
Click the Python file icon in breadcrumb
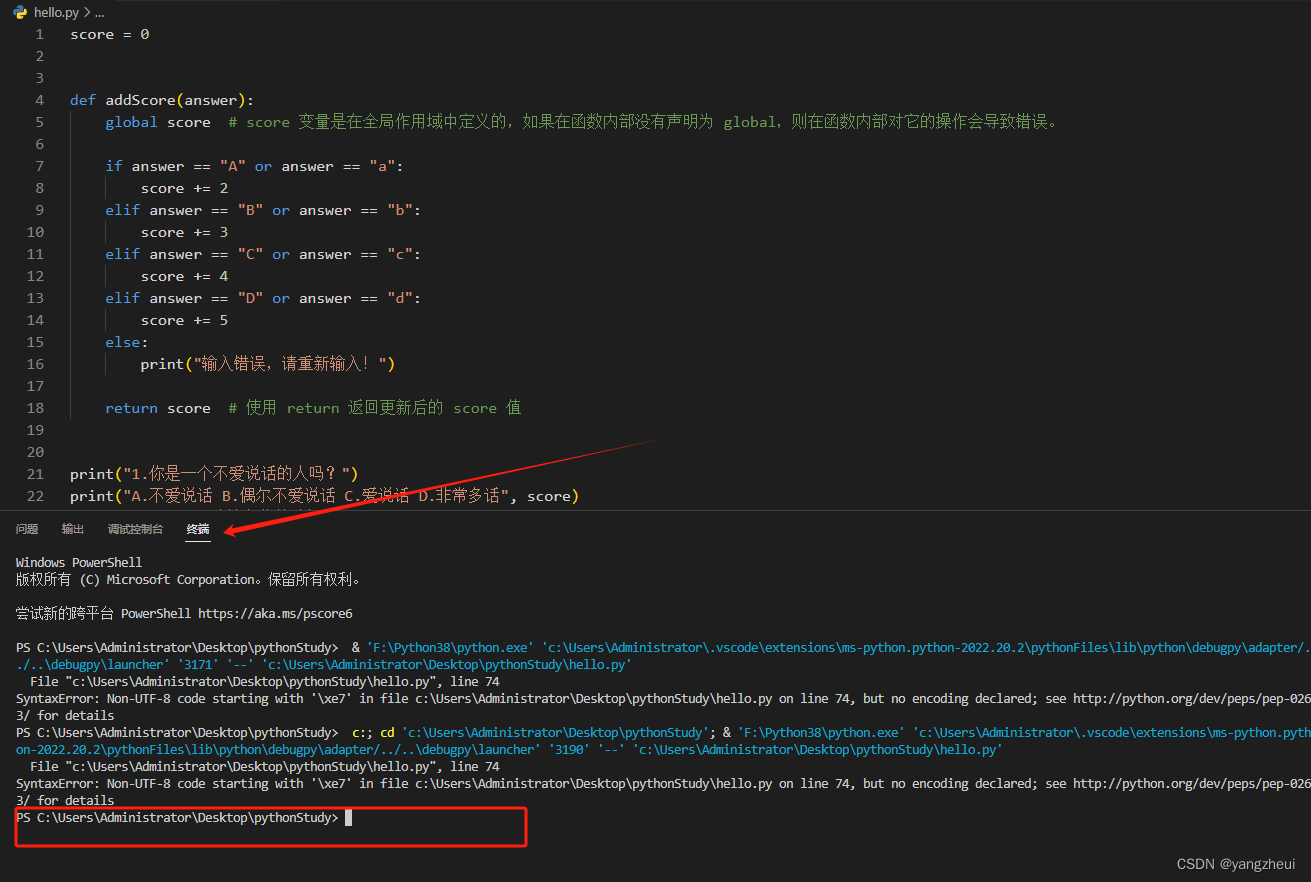point(20,12)
